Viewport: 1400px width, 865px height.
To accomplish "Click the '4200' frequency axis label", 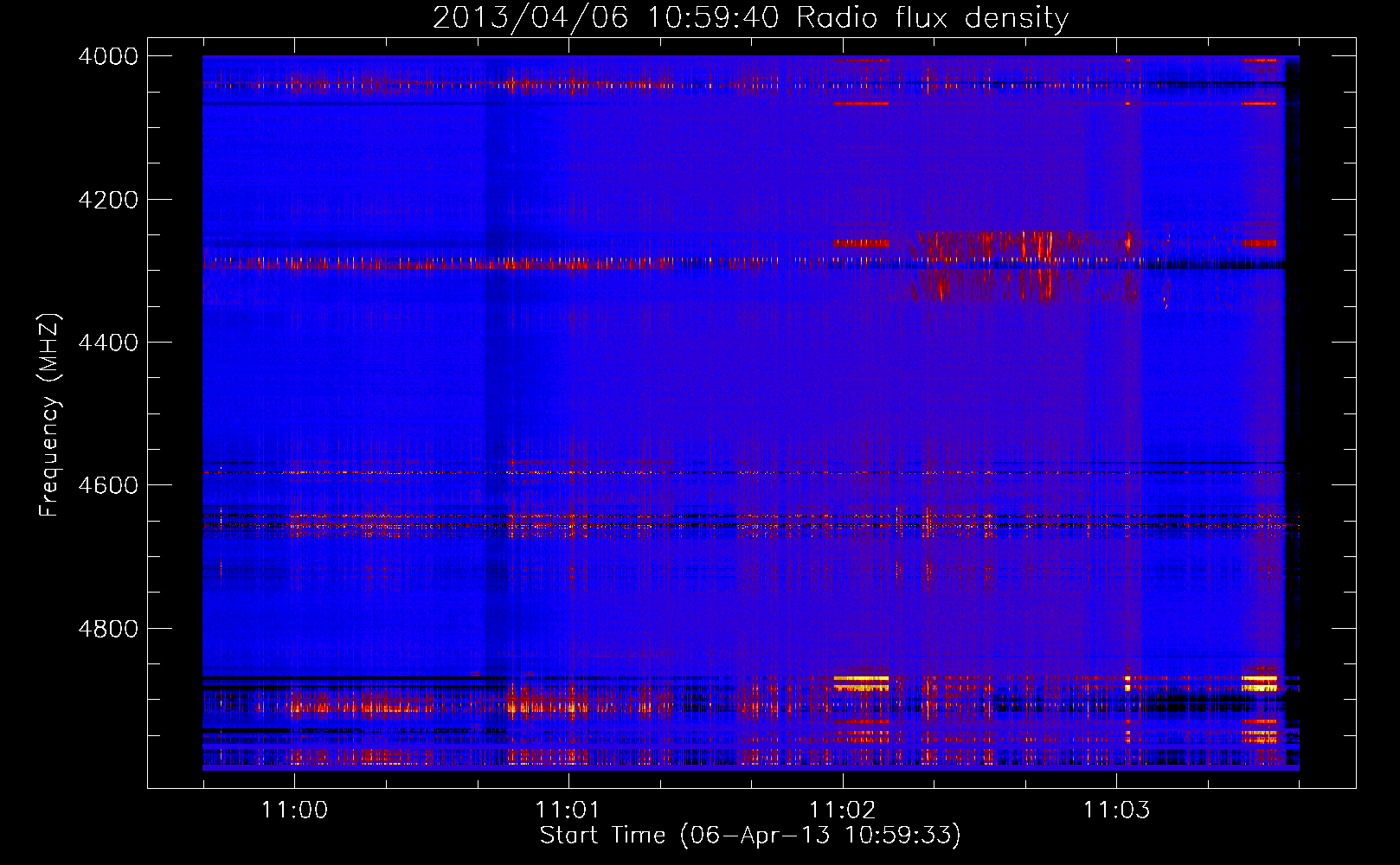I will click(x=107, y=200).
